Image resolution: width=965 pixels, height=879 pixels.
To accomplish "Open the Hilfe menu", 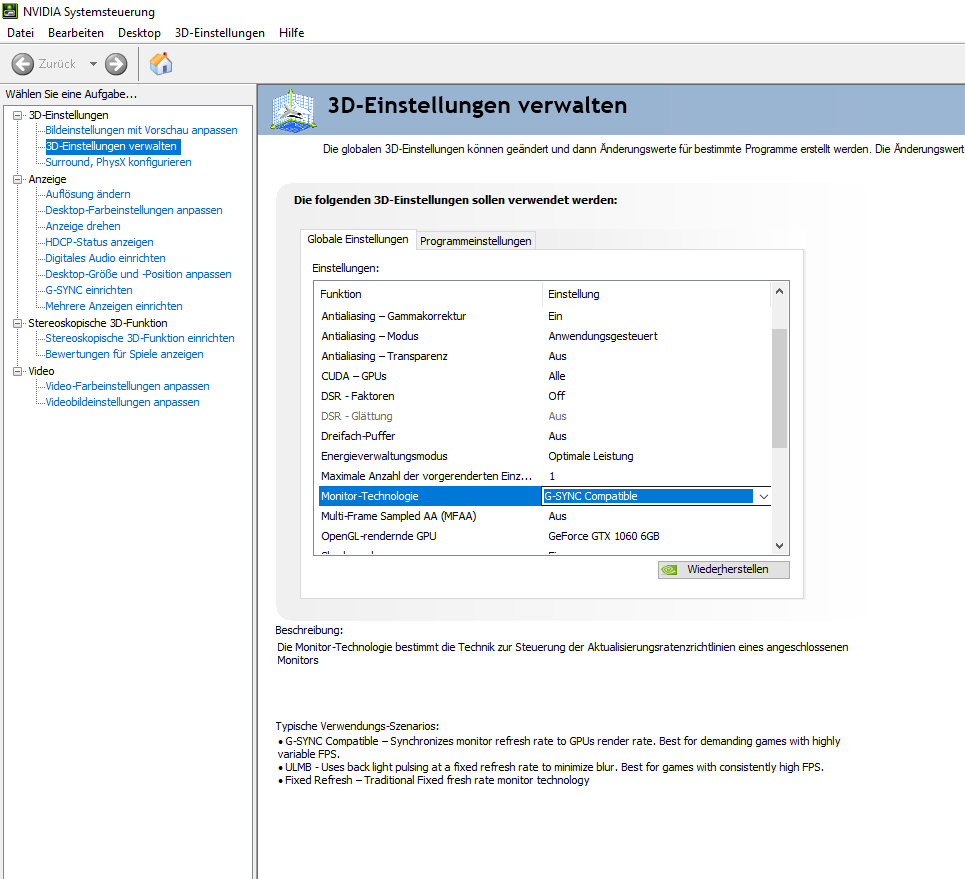I will click(291, 33).
